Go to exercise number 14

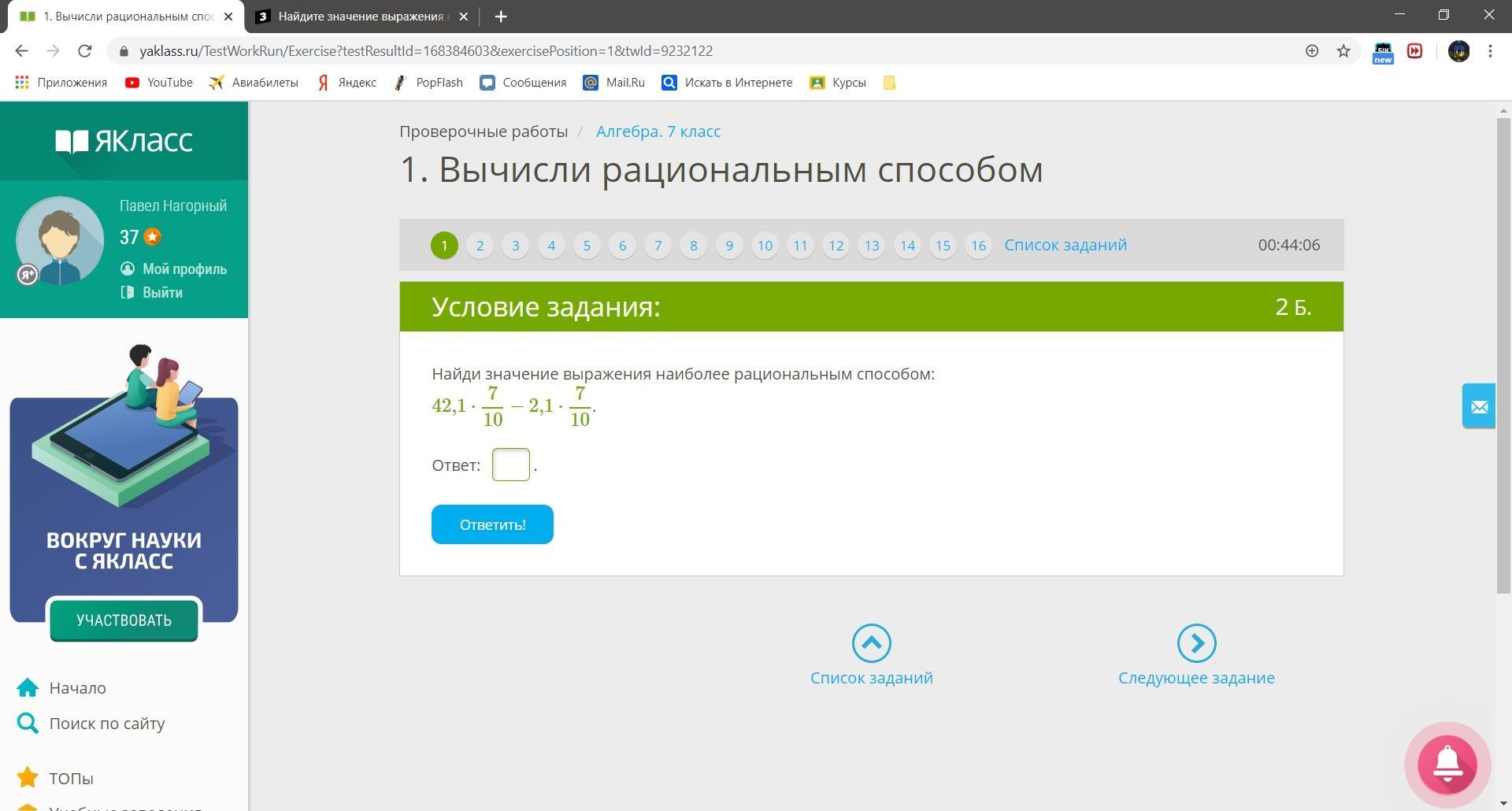click(x=907, y=245)
